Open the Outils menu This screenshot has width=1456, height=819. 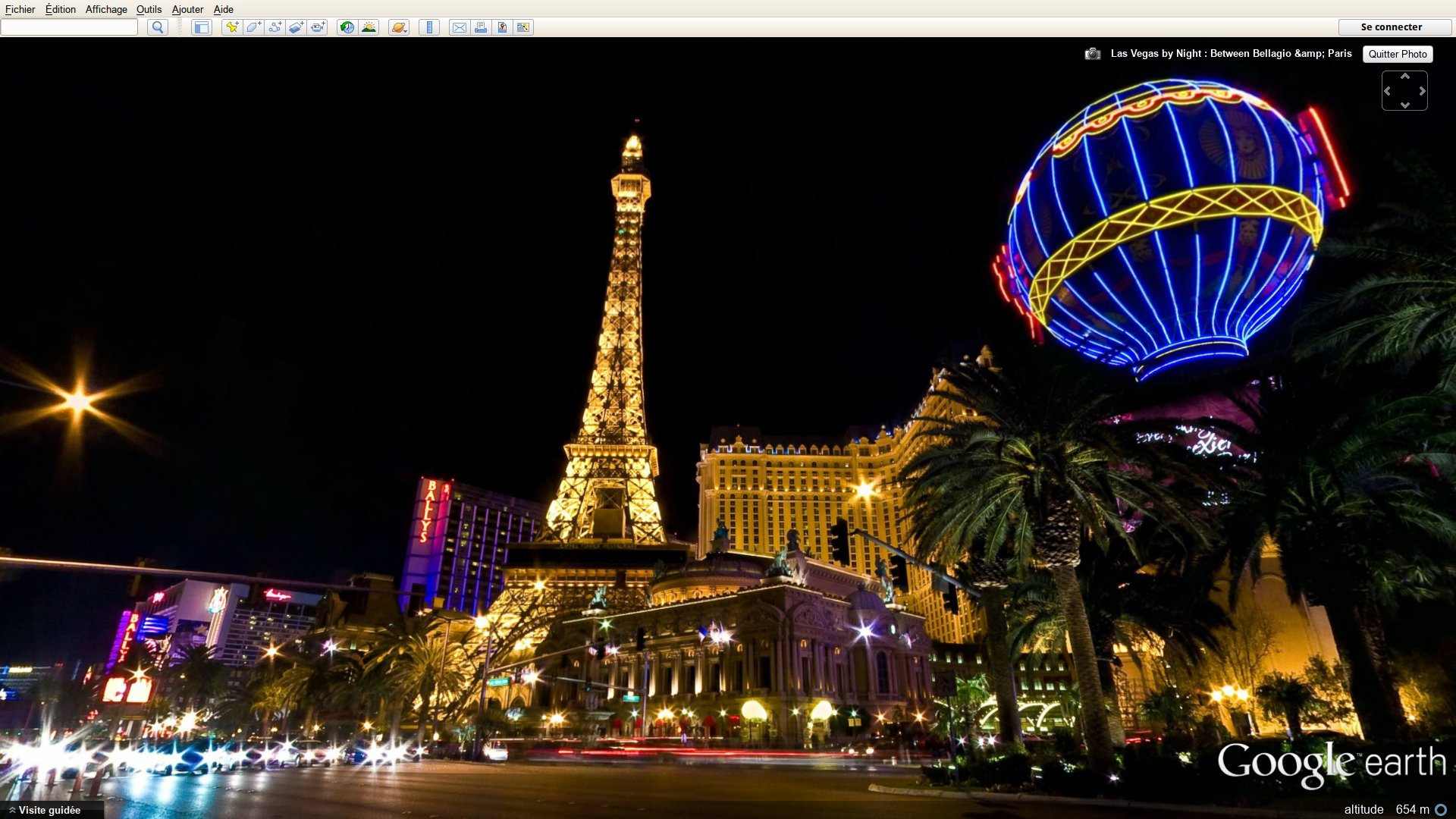(149, 9)
